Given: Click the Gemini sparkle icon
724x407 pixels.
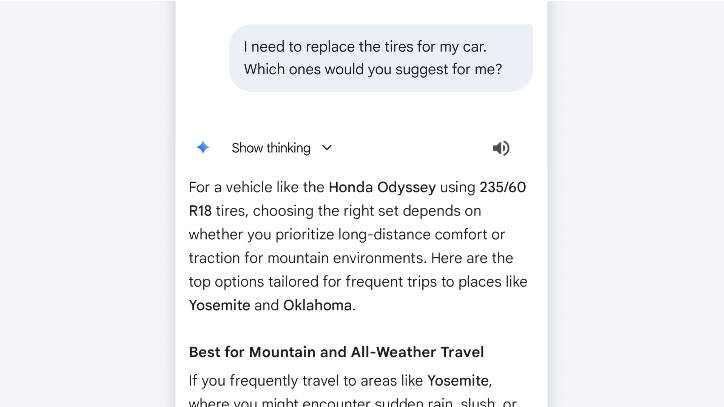Looking at the screenshot, I should click(x=203, y=148).
